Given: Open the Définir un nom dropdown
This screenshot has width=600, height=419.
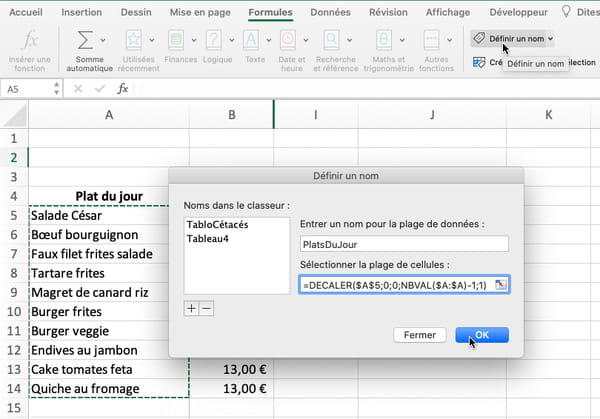Looking at the screenshot, I should (x=550, y=39).
